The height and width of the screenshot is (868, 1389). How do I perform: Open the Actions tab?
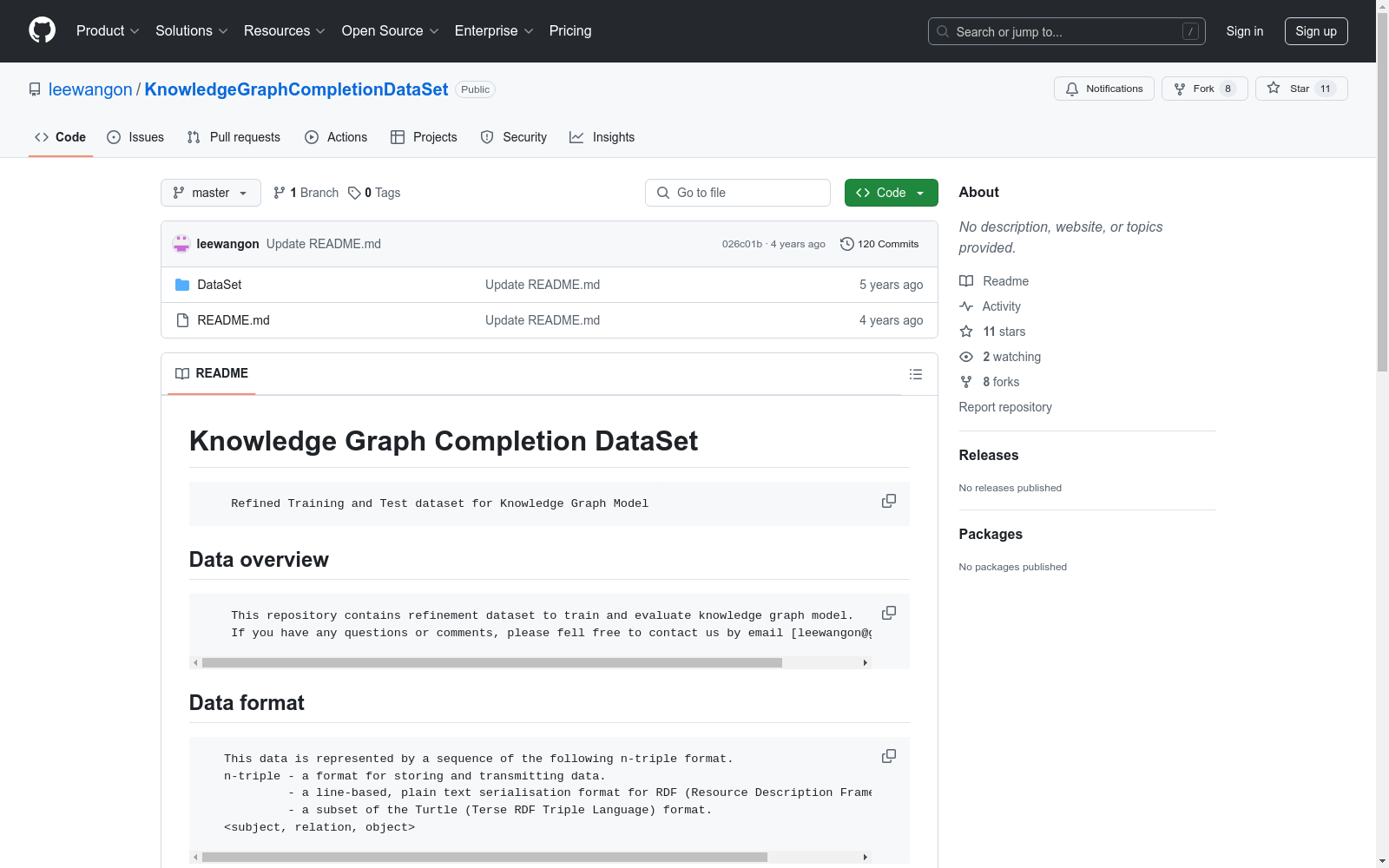pos(336,137)
